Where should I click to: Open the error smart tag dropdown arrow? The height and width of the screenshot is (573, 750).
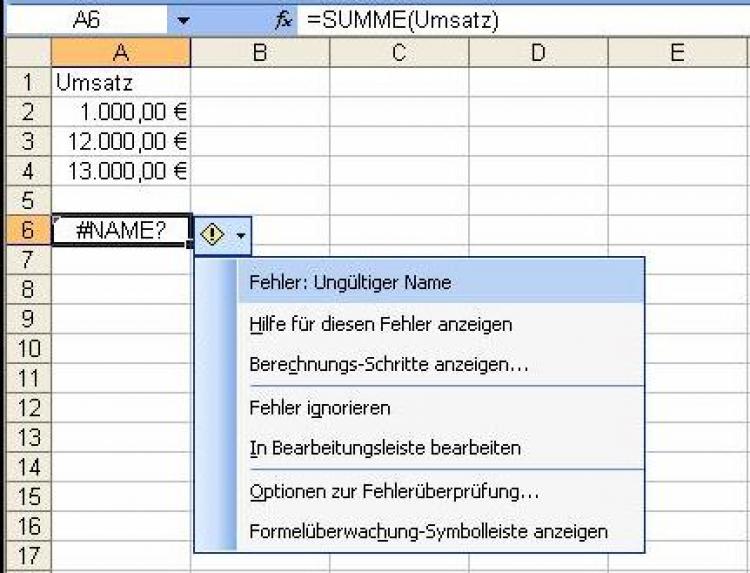point(241,236)
